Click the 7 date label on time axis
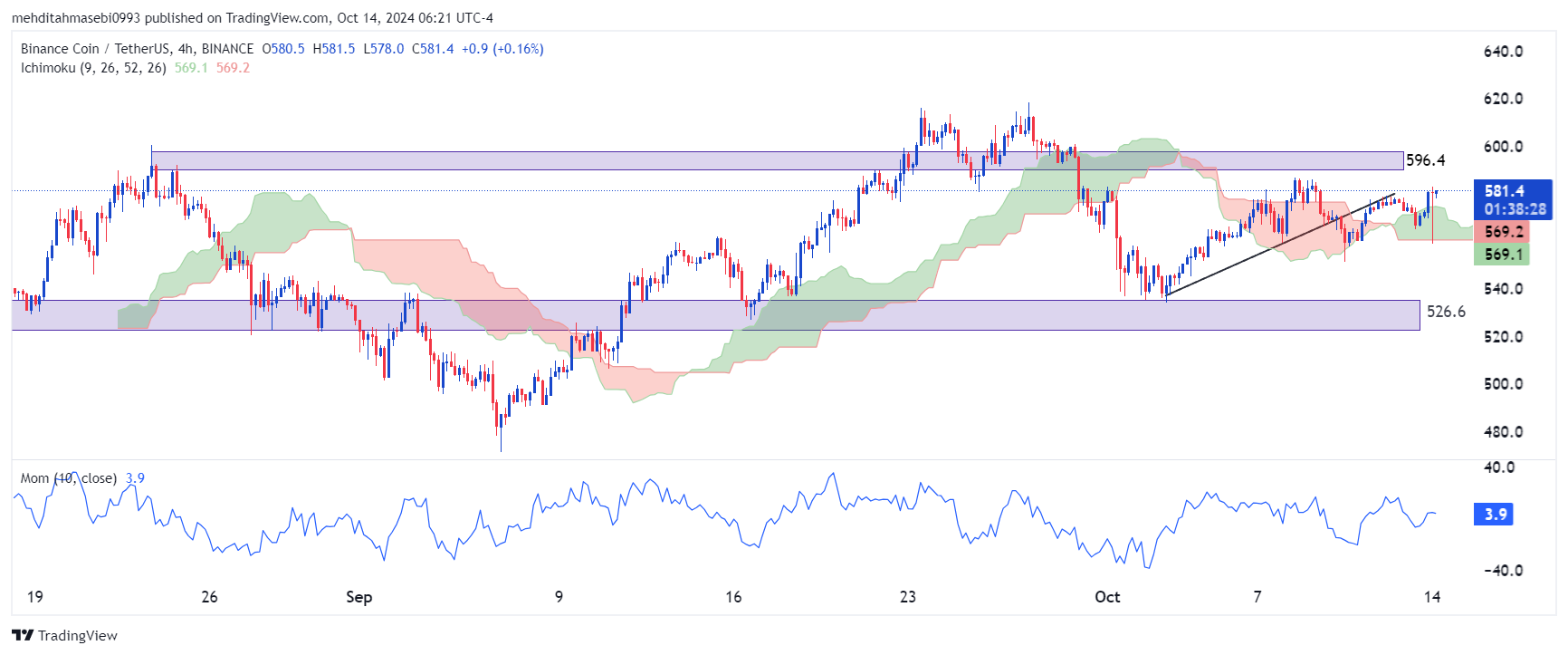 (x=1257, y=597)
